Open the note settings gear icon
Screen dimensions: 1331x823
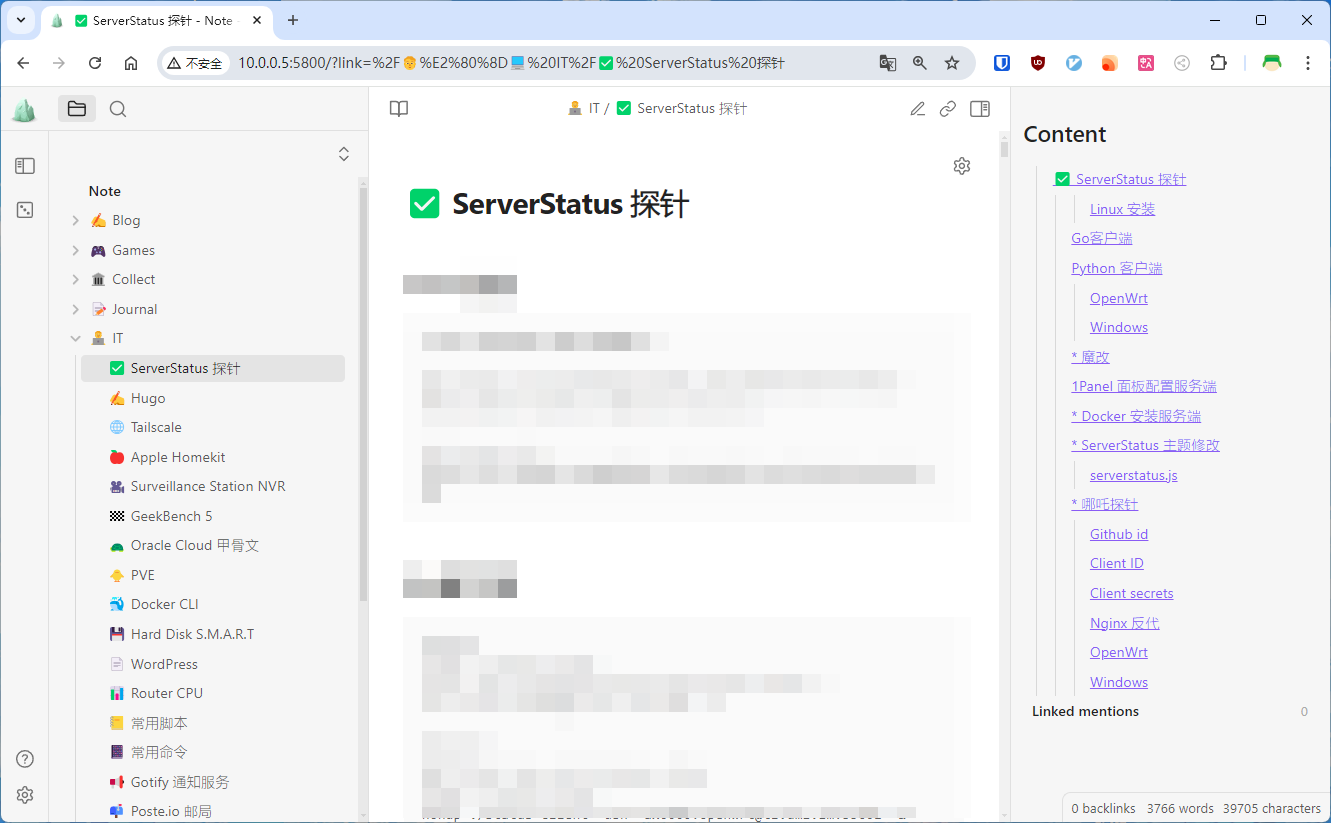pos(962,166)
